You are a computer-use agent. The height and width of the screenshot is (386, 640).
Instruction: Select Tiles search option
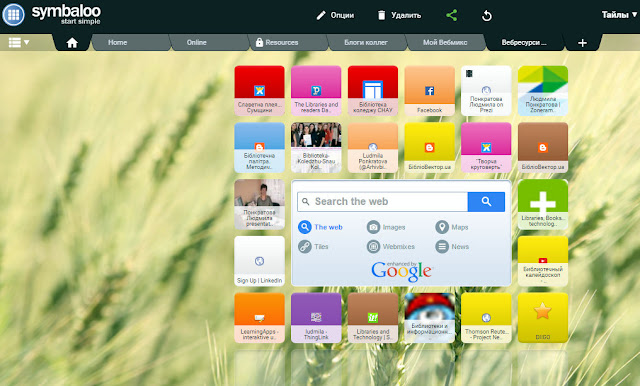pyautogui.click(x=313, y=246)
